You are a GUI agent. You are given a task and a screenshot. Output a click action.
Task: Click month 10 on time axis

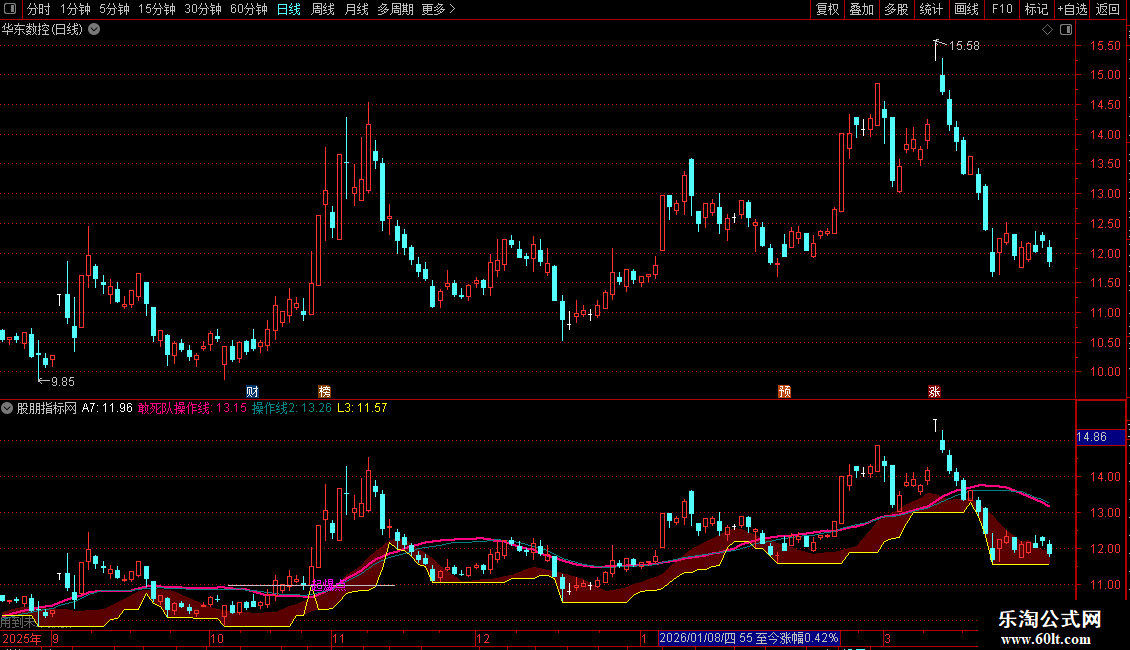216,638
